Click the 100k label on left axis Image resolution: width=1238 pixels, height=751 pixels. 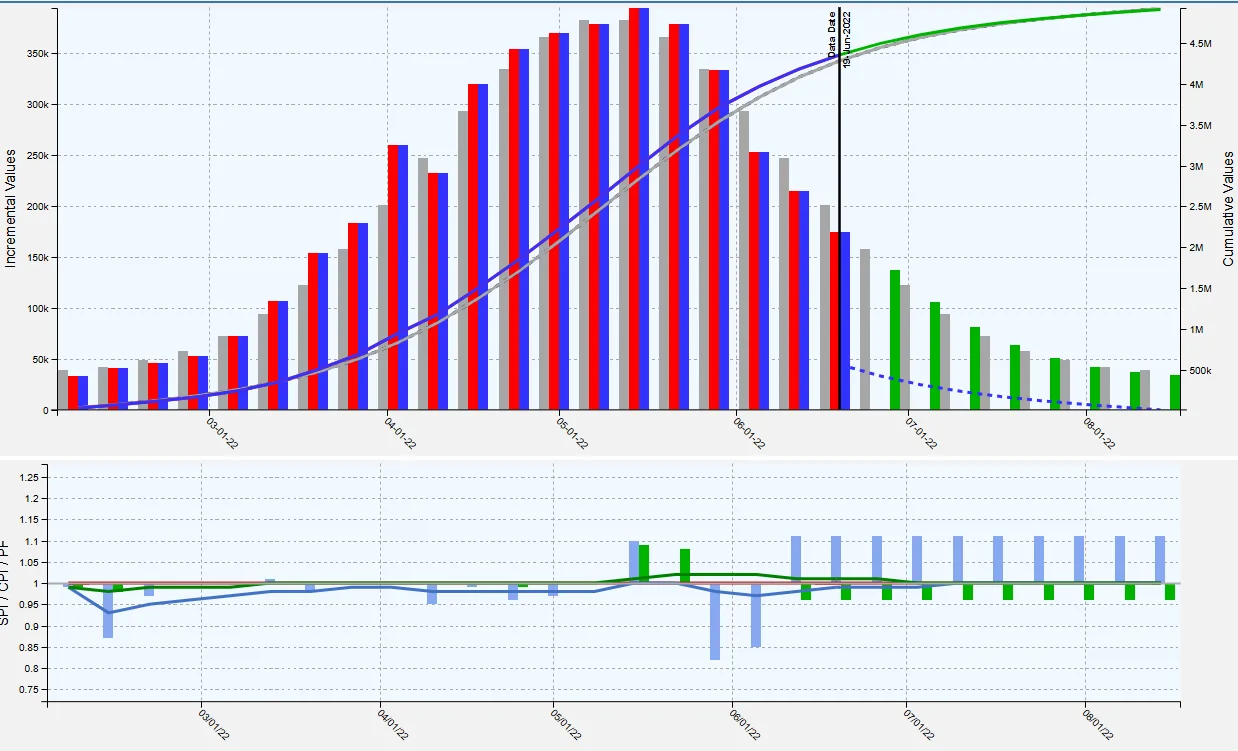pos(36,308)
